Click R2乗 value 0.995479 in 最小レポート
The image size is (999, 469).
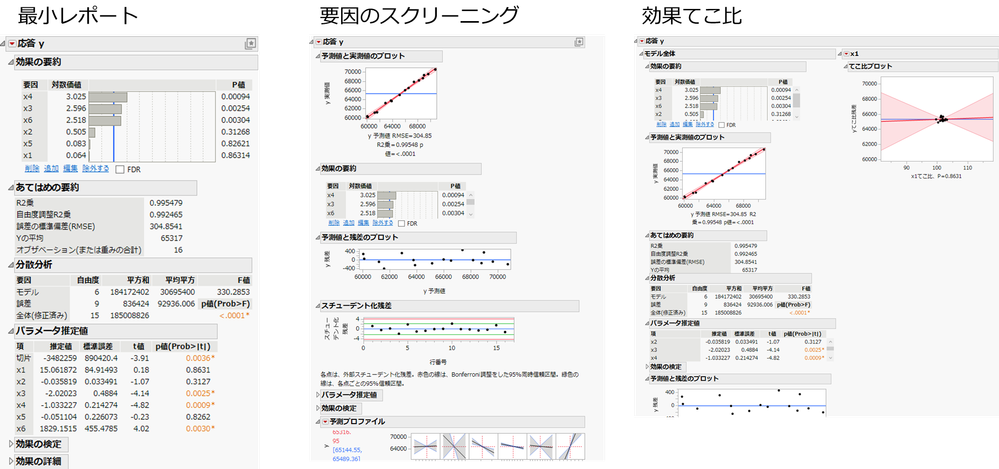point(166,203)
